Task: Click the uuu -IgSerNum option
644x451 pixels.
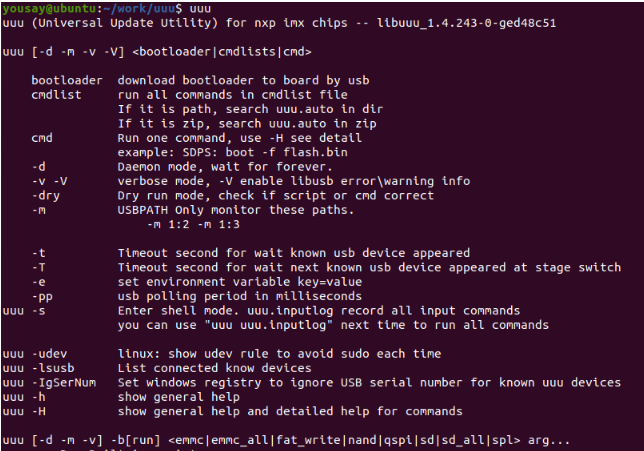Action: (x=49, y=382)
